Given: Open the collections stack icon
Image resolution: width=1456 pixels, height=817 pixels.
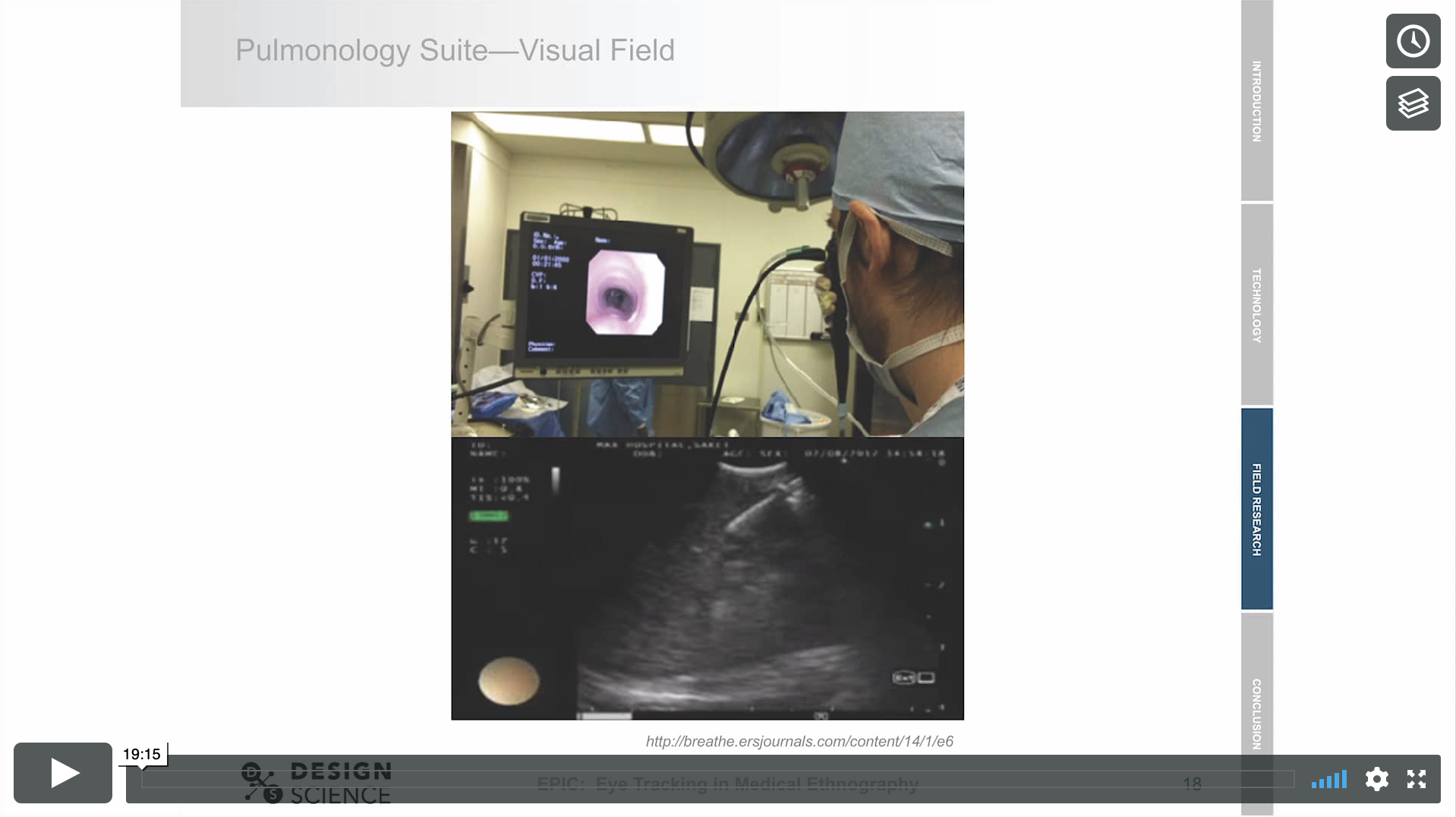Looking at the screenshot, I should click(x=1413, y=103).
